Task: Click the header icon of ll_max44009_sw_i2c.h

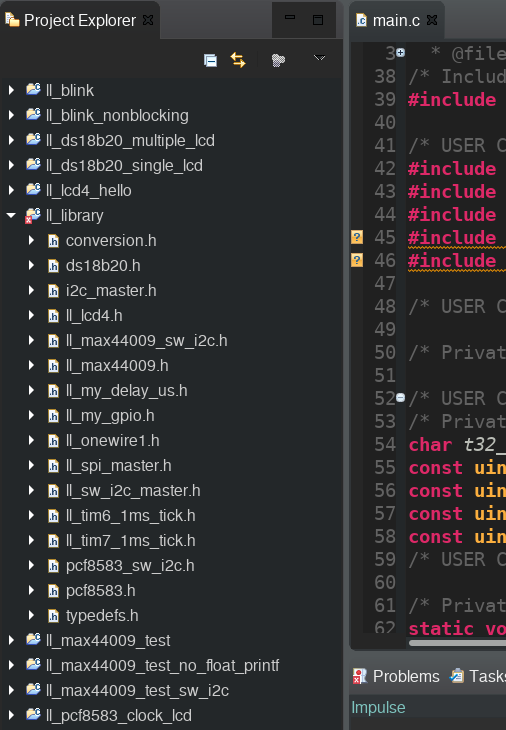Action: click(x=53, y=341)
